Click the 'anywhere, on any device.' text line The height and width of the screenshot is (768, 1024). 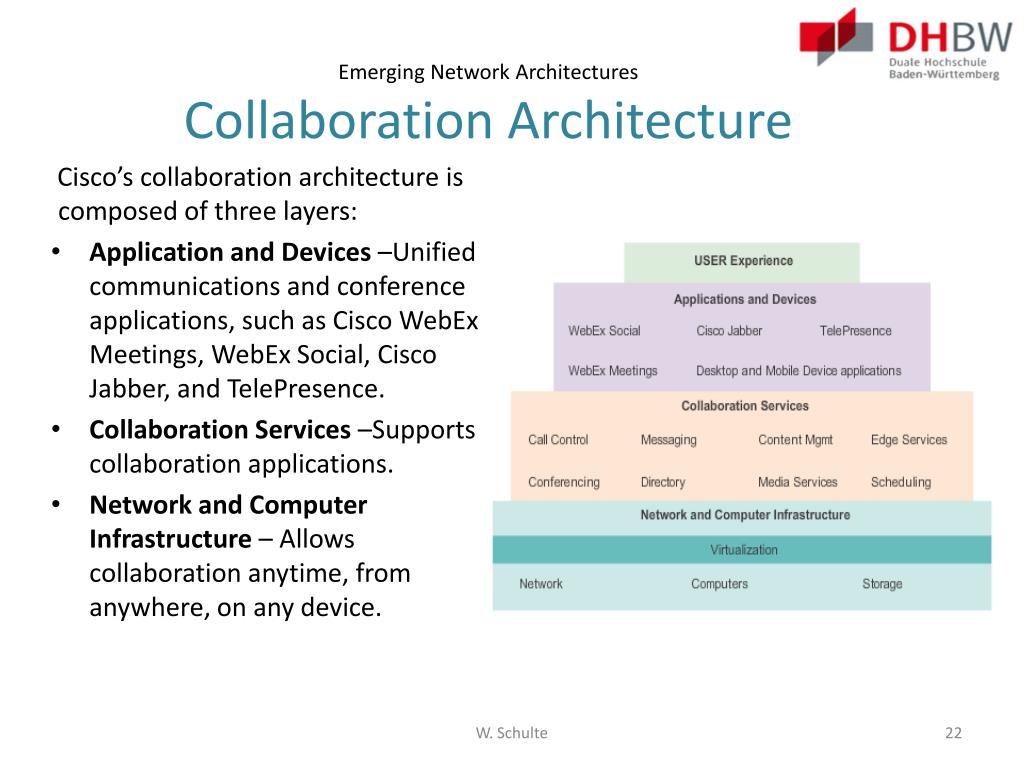235,608
